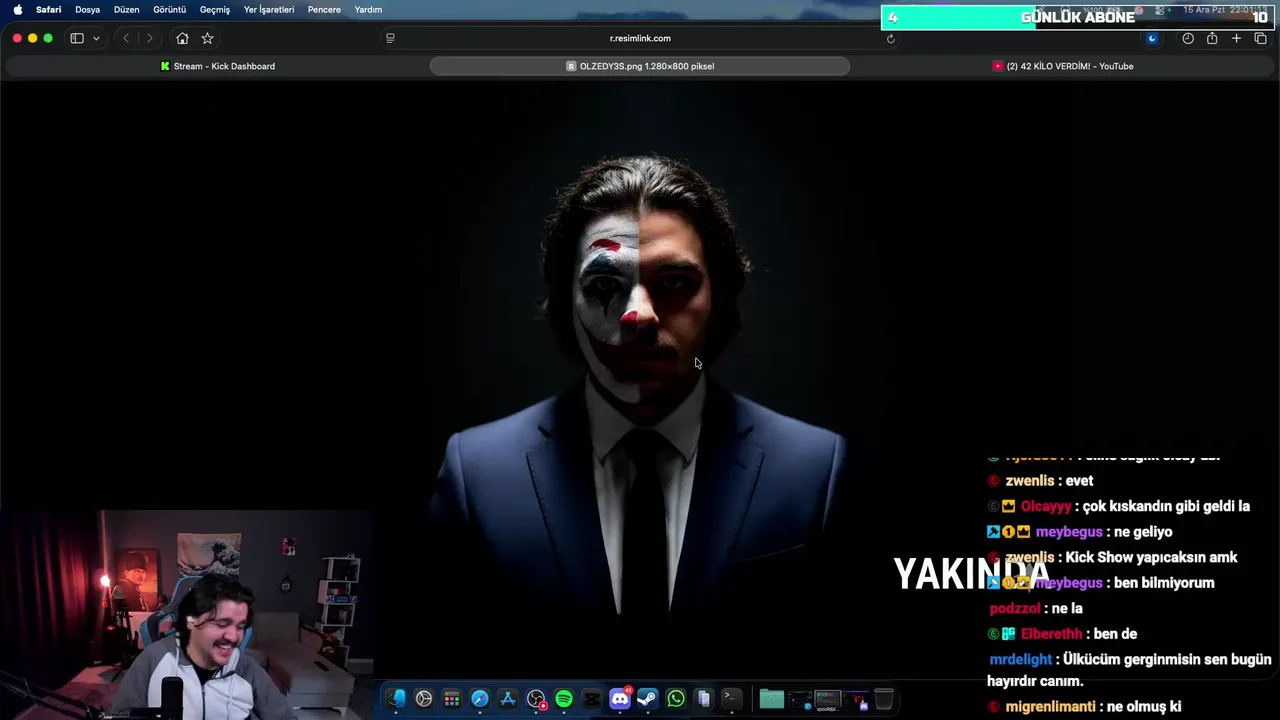
Task: Go forward to the next page
Action: click(x=150, y=38)
